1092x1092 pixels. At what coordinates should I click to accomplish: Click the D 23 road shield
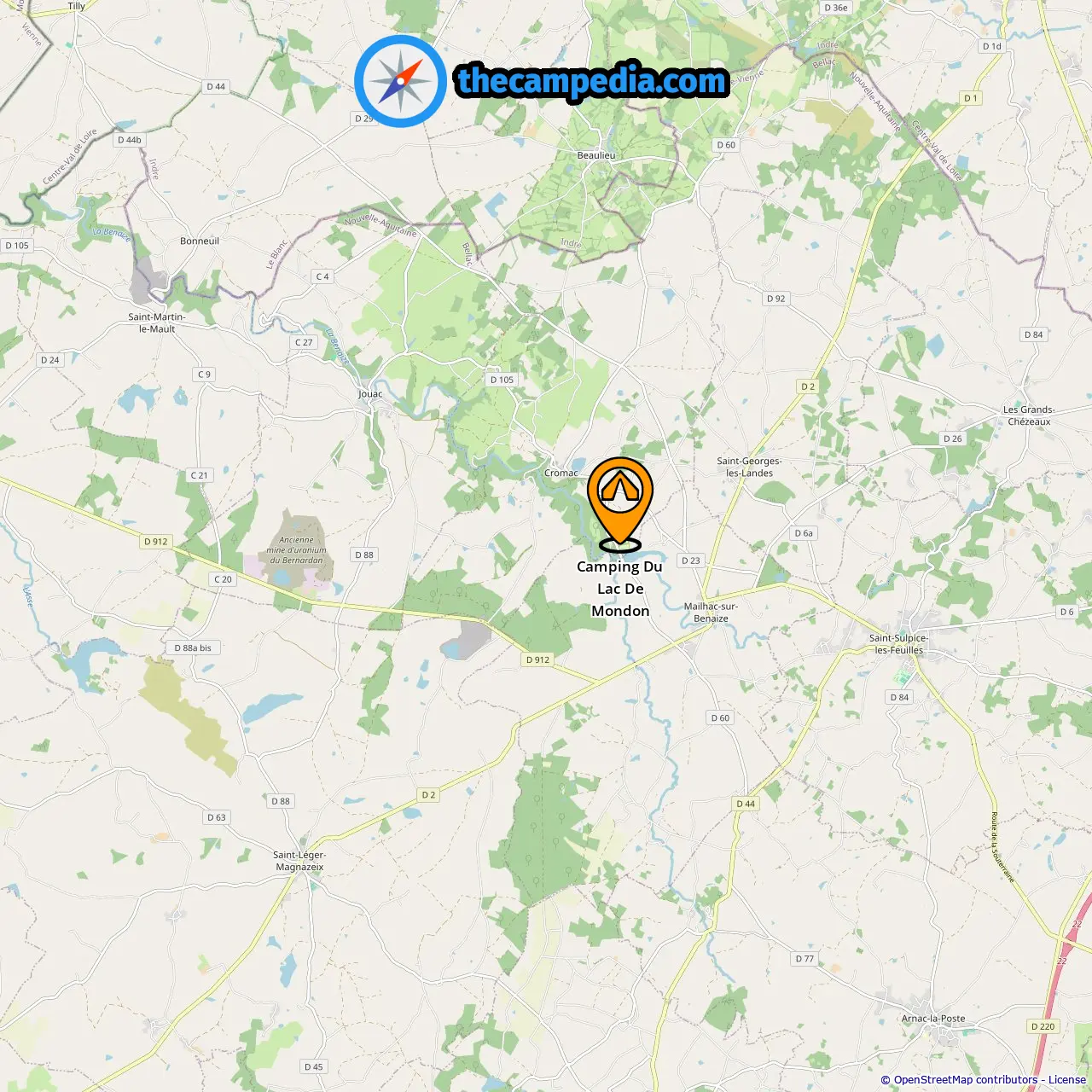tap(690, 561)
